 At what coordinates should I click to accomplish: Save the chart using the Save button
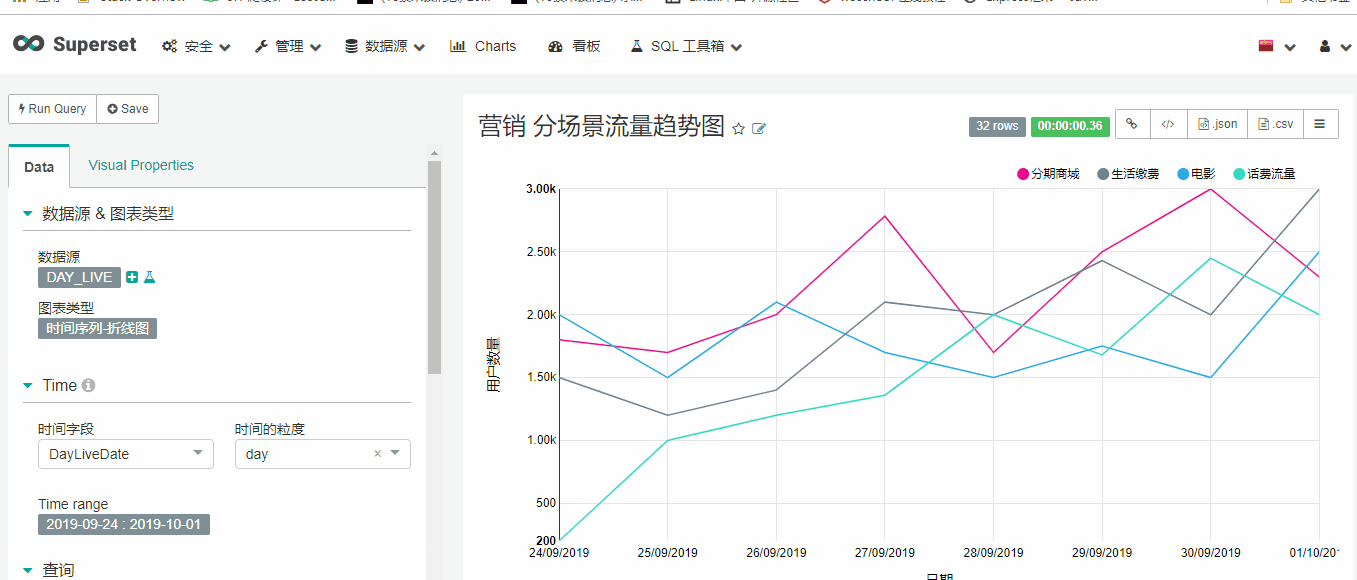point(127,109)
